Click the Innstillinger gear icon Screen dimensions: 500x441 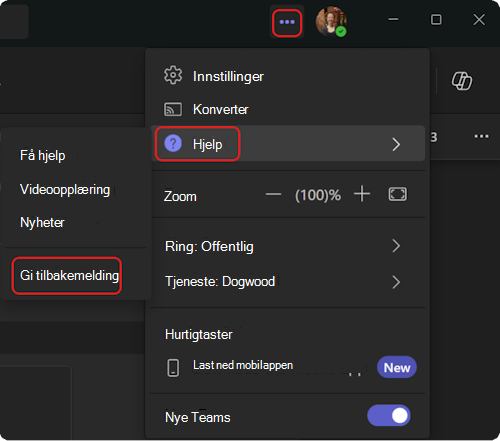coord(173,75)
